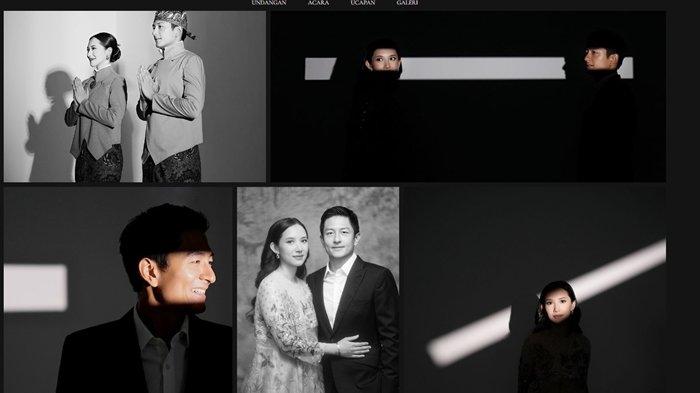The width and height of the screenshot is (700, 393).
Task: Open photo of couple in traditional greeting pose
Action: tap(135, 96)
